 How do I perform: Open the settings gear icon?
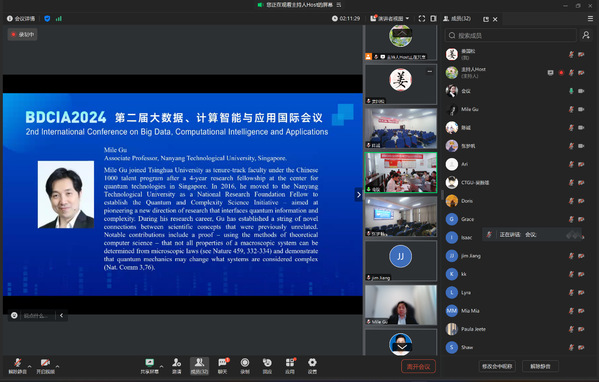(312, 366)
